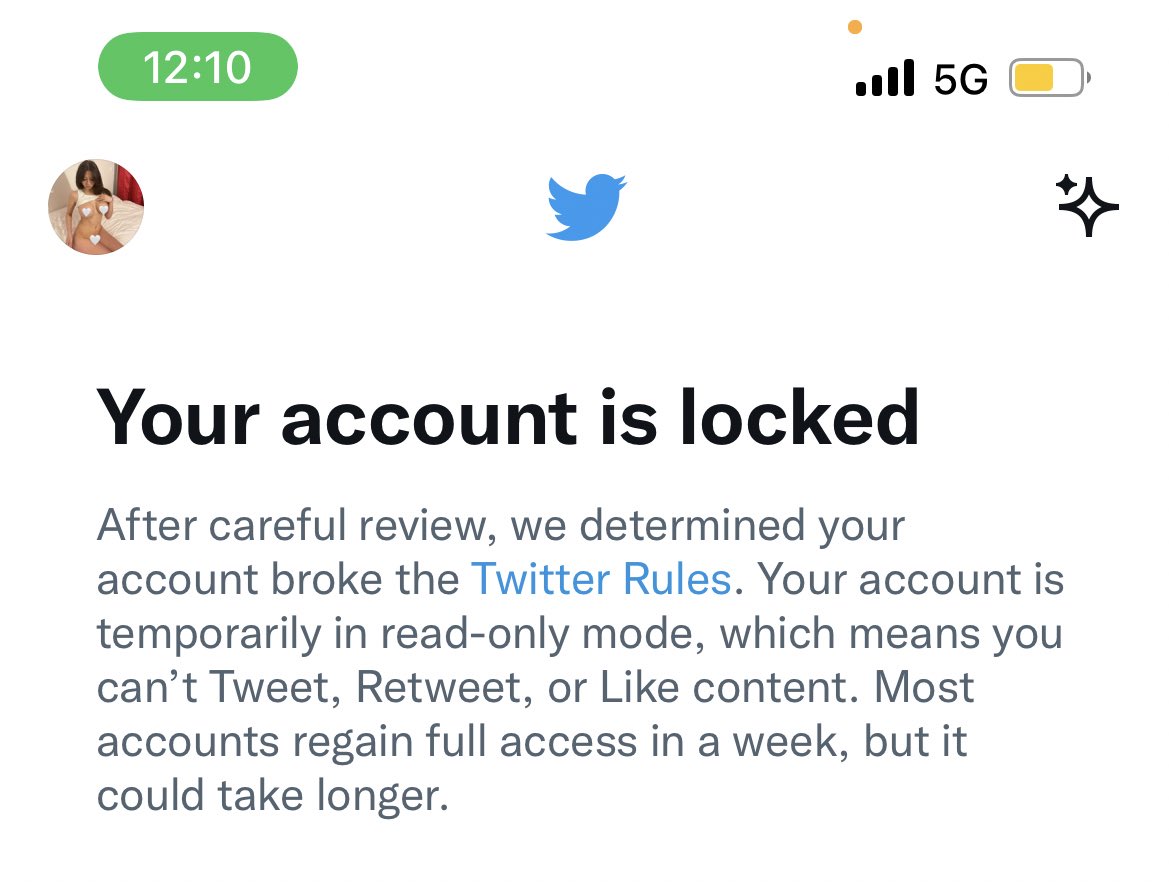Click the orange microphone indicator dot
This screenshot has width=1169, height=882.
[x=854, y=28]
